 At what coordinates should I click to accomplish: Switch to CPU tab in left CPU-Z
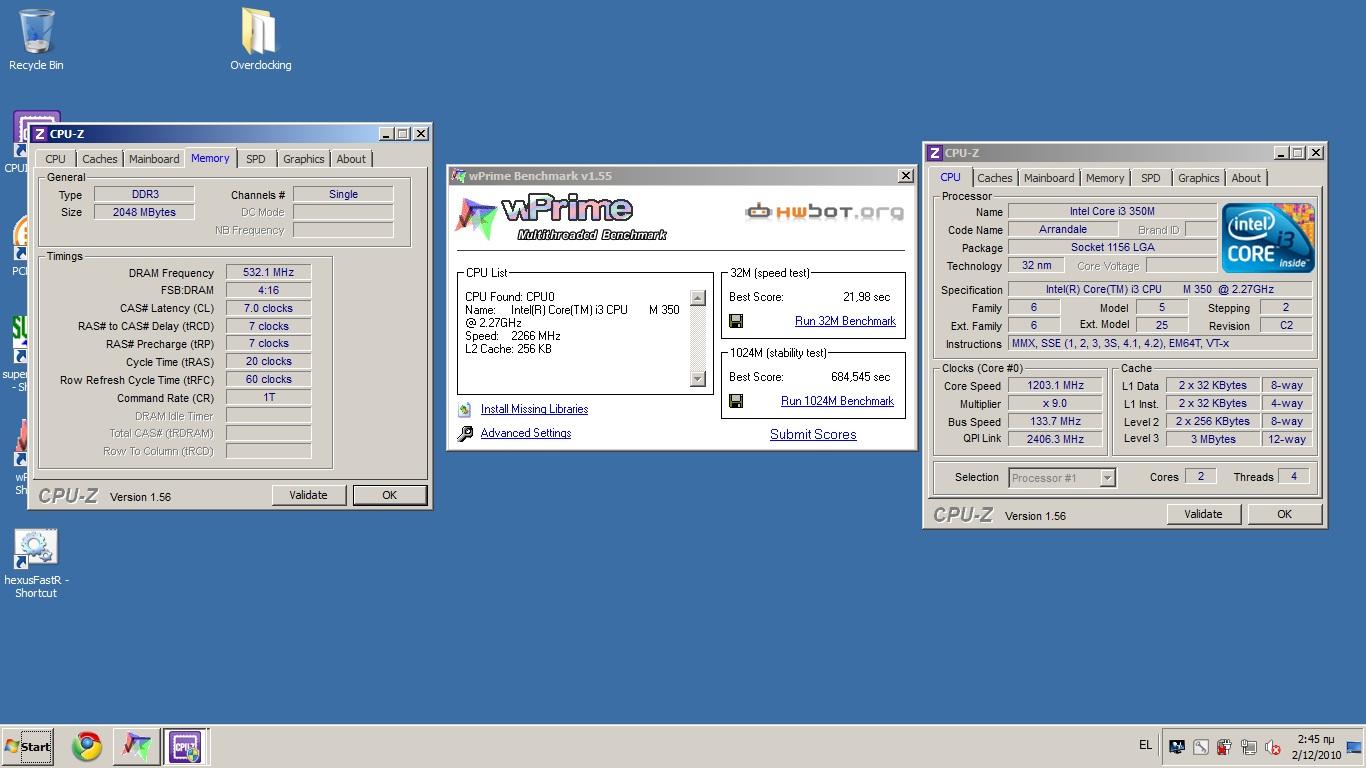pos(56,159)
